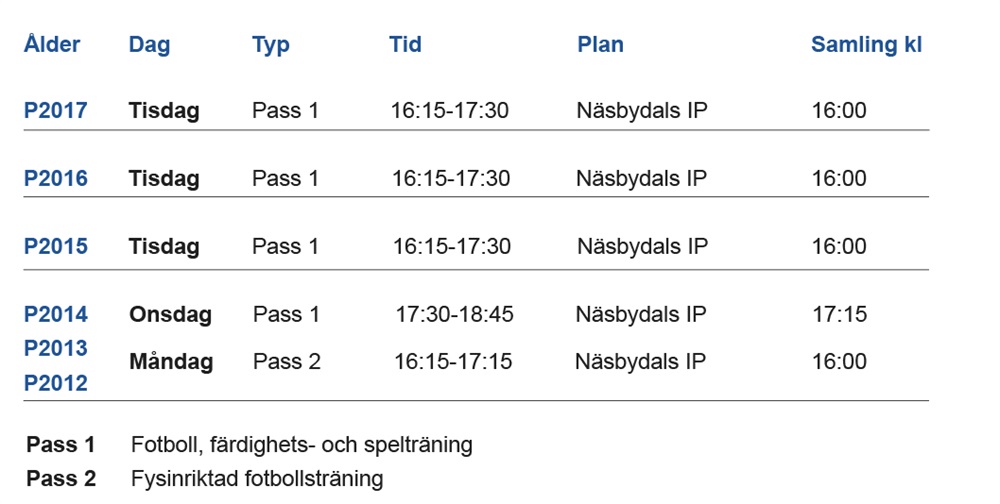This screenshot has width=1000, height=504.
Task: Click the Samling kl column header
Action: (866, 45)
